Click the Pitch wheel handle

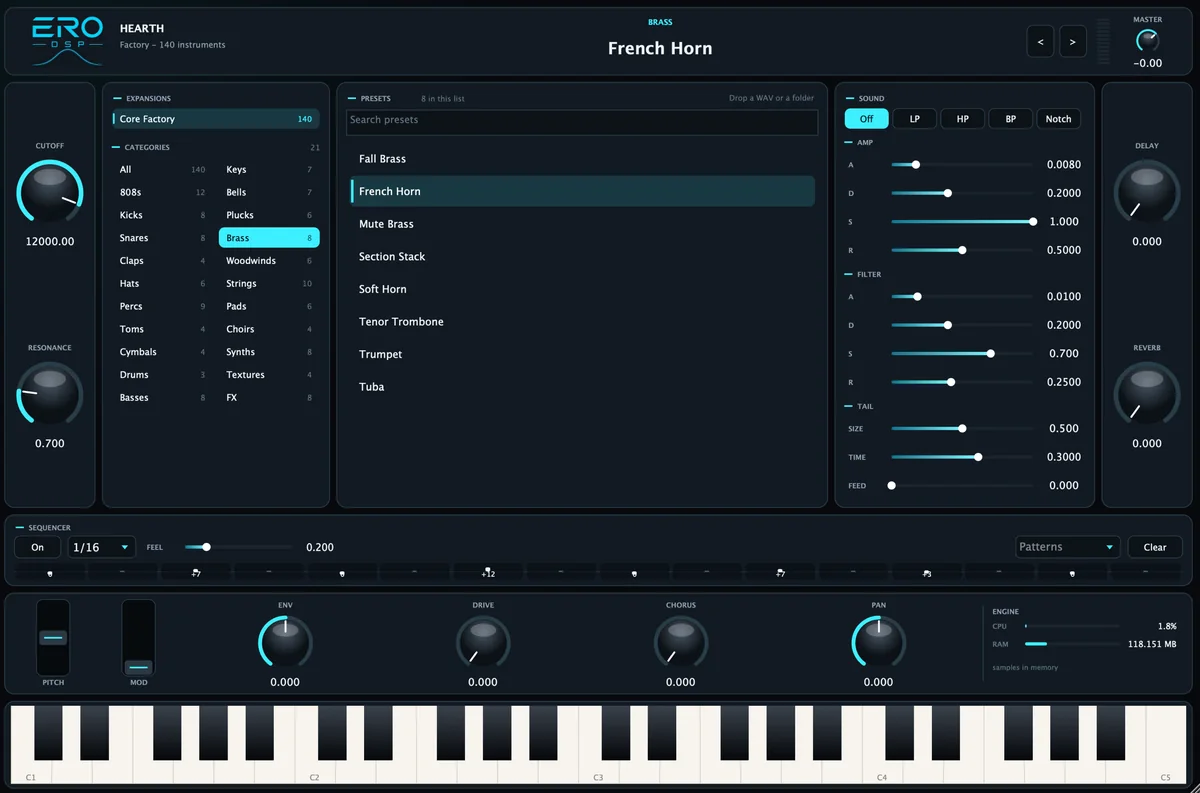[53, 637]
